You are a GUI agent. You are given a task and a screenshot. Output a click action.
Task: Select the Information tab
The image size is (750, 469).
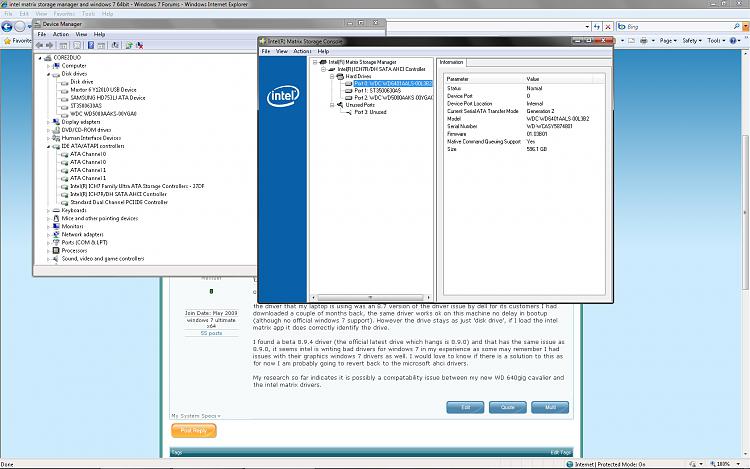451,62
